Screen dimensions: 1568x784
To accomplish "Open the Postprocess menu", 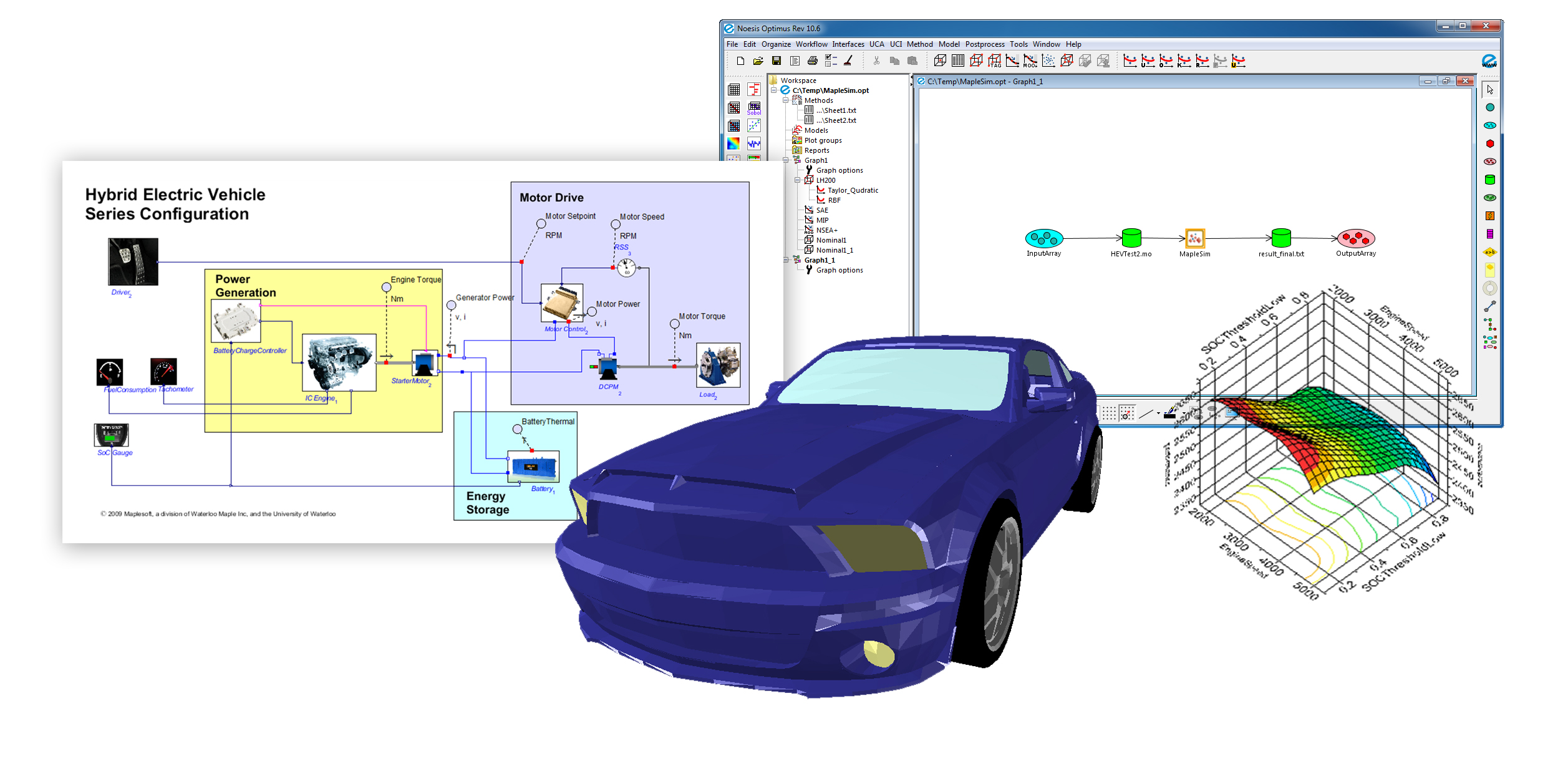I will point(984,44).
